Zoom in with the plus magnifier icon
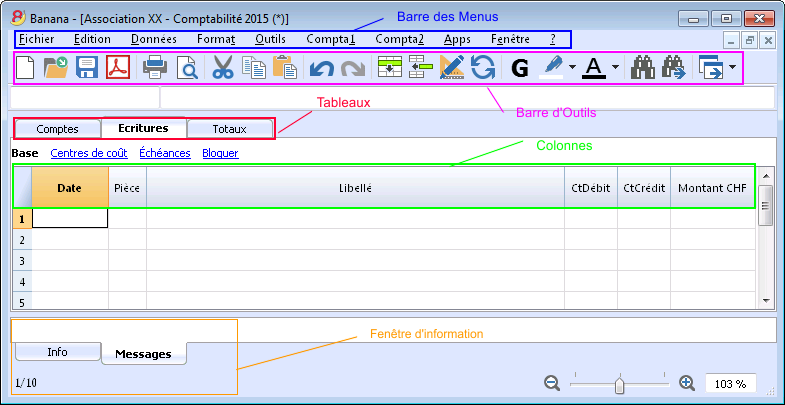The width and height of the screenshot is (785, 405). point(687,383)
